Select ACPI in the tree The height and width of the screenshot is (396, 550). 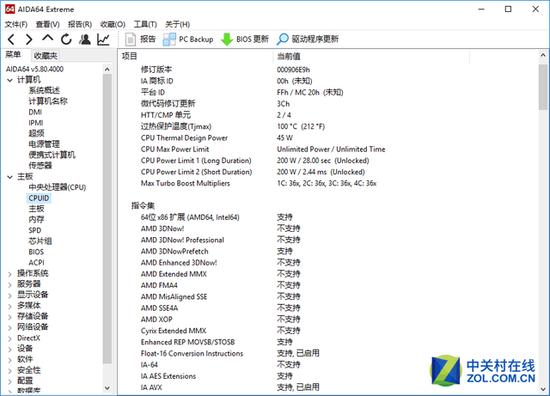pos(36,263)
